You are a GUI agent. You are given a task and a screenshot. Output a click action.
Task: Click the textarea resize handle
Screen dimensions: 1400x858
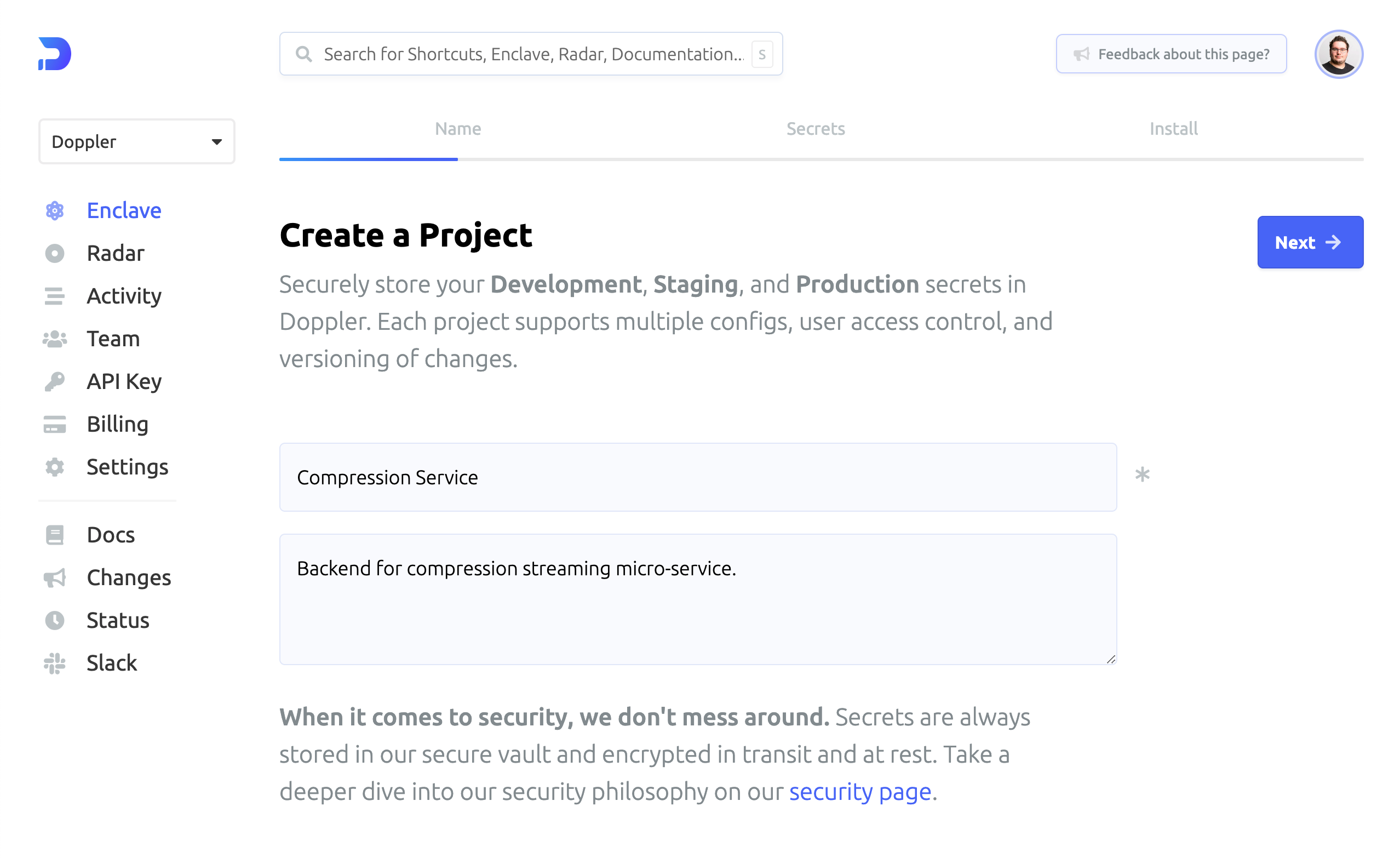(x=1111, y=659)
